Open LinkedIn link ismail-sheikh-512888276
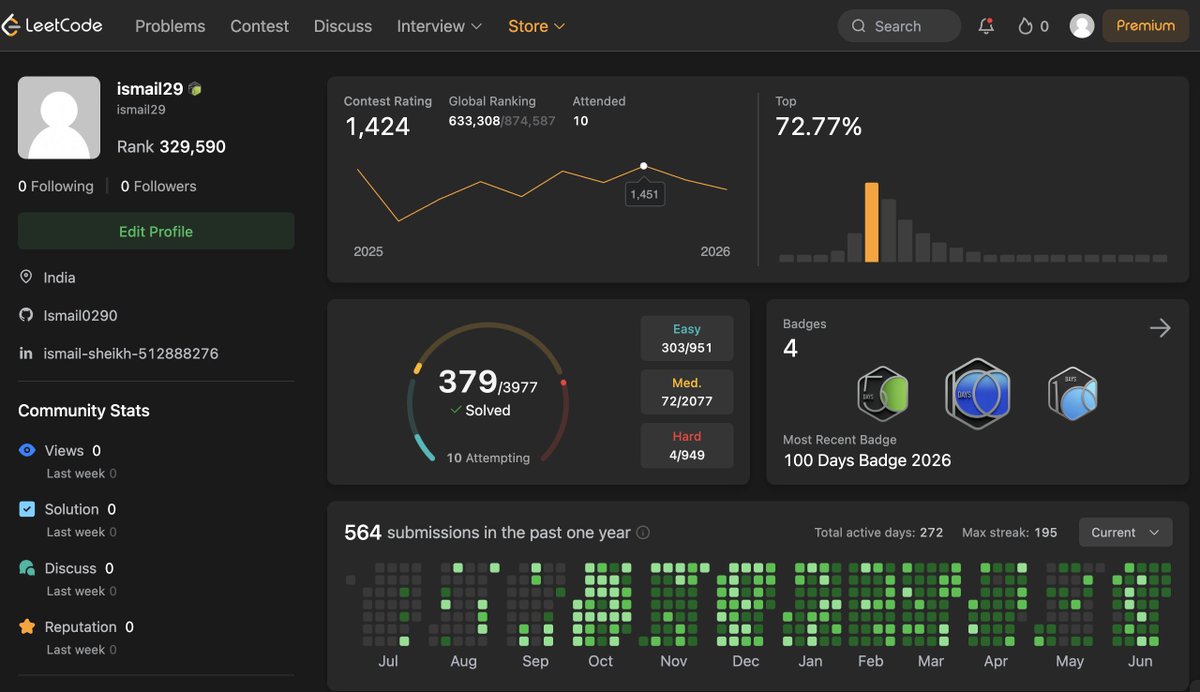This screenshot has width=1200, height=692. pos(131,353)
